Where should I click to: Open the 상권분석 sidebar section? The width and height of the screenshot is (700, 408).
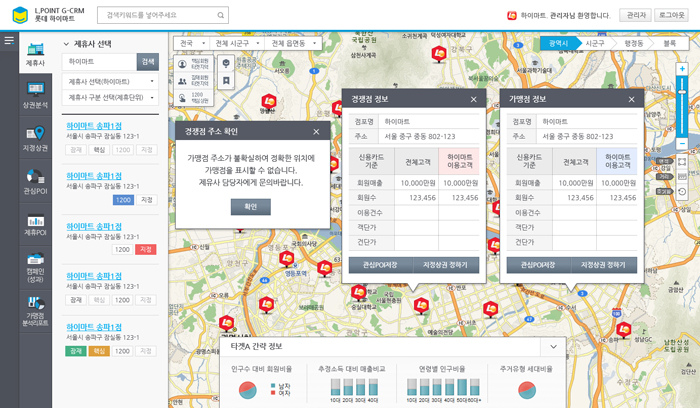coord(35,96)
